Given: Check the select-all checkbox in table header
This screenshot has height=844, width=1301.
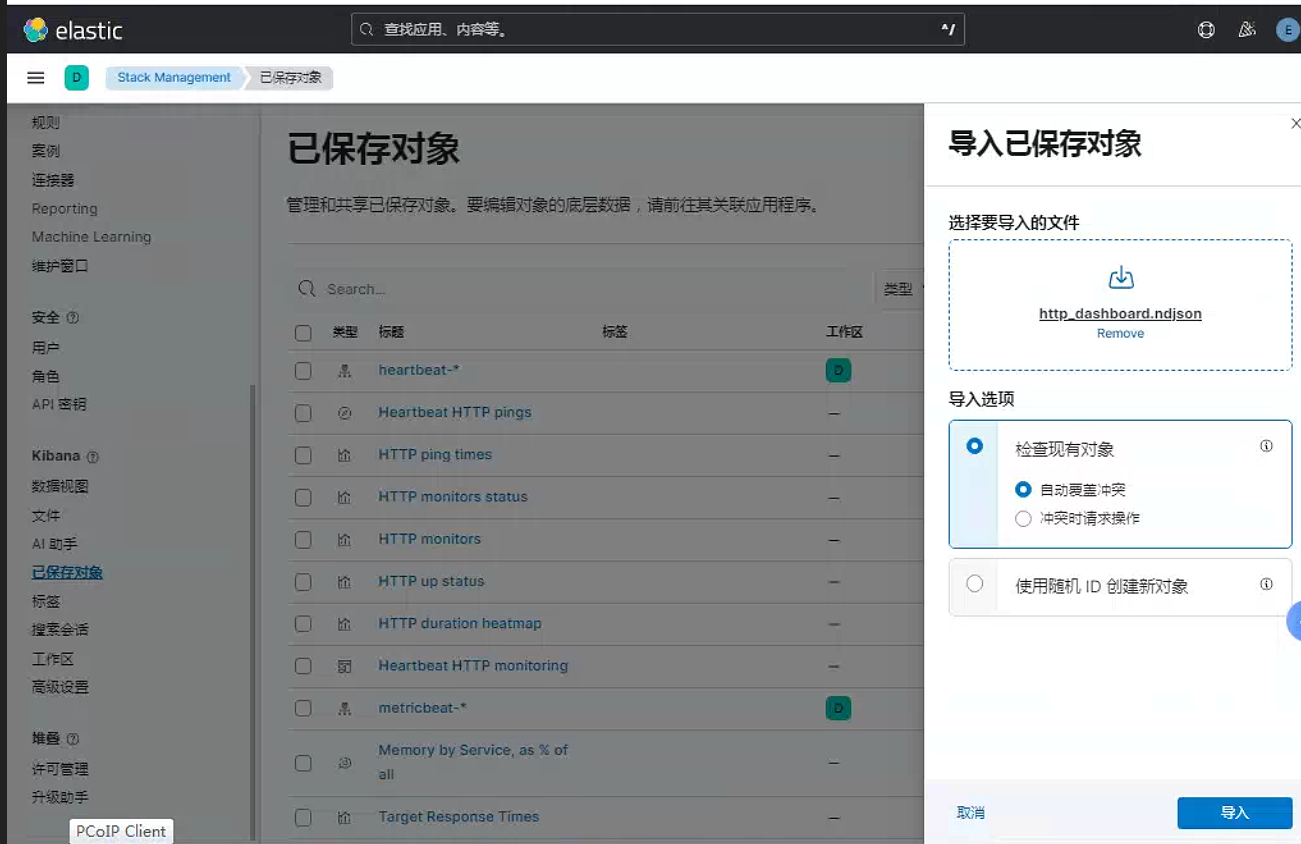Looking at the screenshot, I should click(x=303, y=333).
